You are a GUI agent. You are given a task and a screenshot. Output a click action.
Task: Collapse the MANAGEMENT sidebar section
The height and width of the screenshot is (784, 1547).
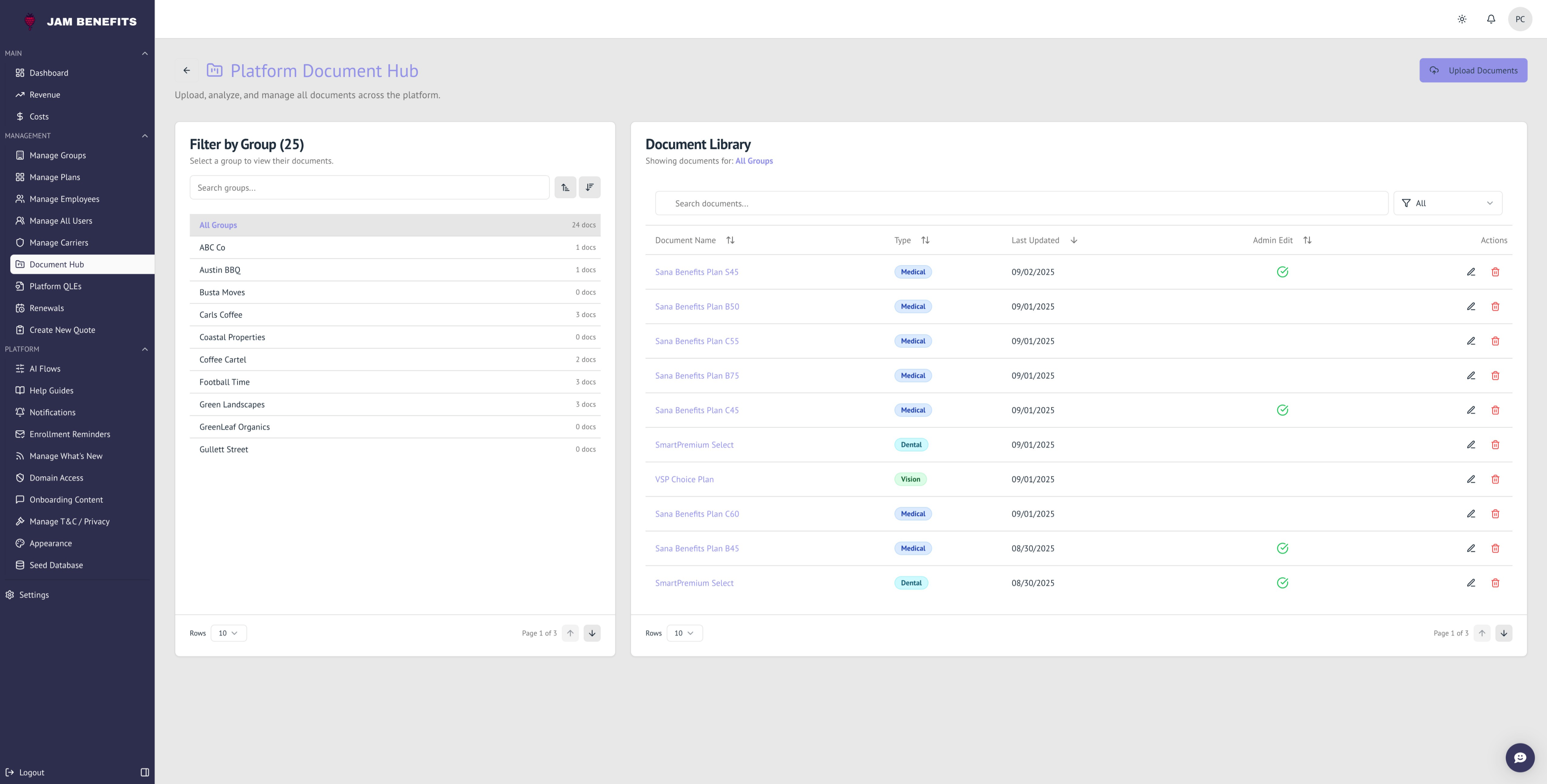[x=145, y=136]
